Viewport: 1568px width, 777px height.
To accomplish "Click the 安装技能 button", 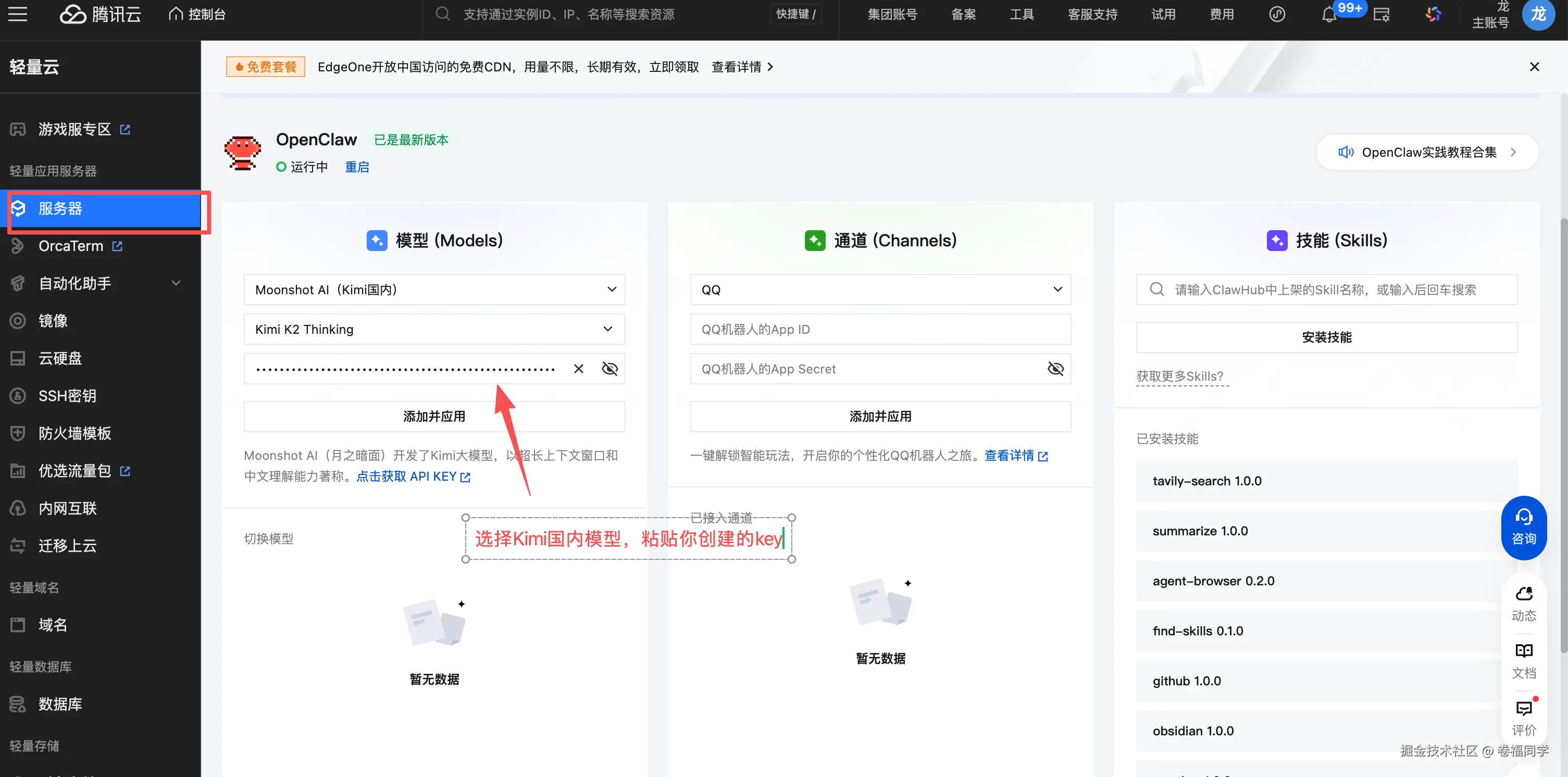I will point(1326,337).
